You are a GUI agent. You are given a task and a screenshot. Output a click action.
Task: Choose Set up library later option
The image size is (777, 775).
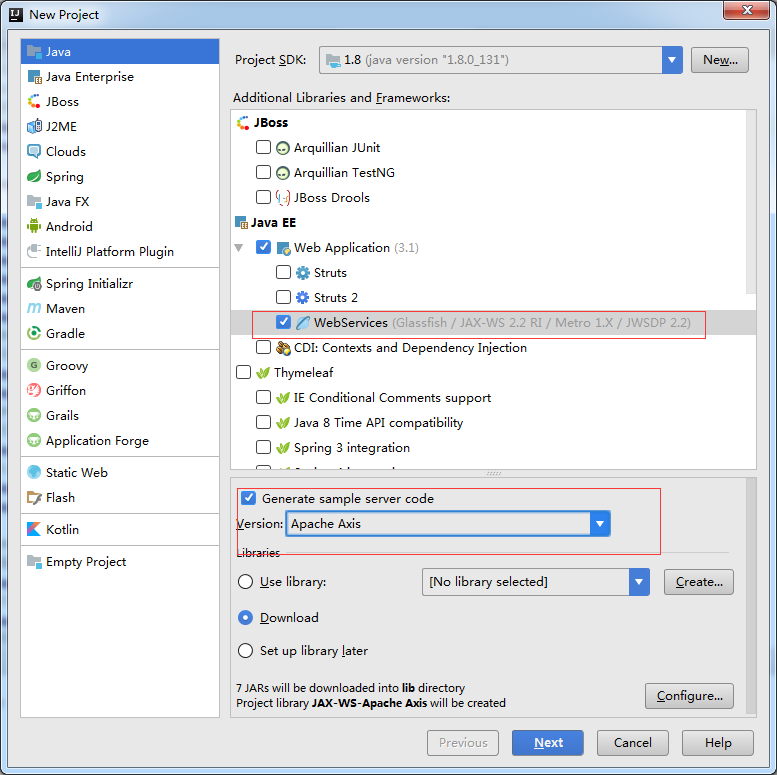[245, 651]
